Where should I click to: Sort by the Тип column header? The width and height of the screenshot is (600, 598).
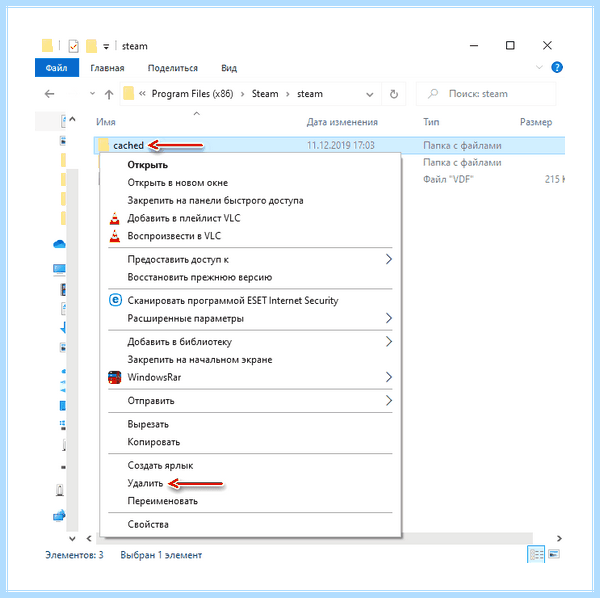click(431, 122)
